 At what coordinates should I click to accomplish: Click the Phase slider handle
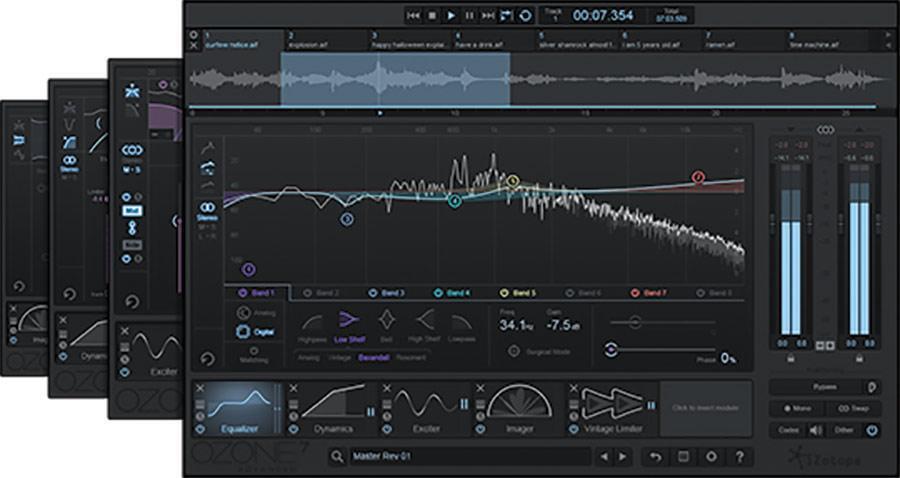coord(612,349)
